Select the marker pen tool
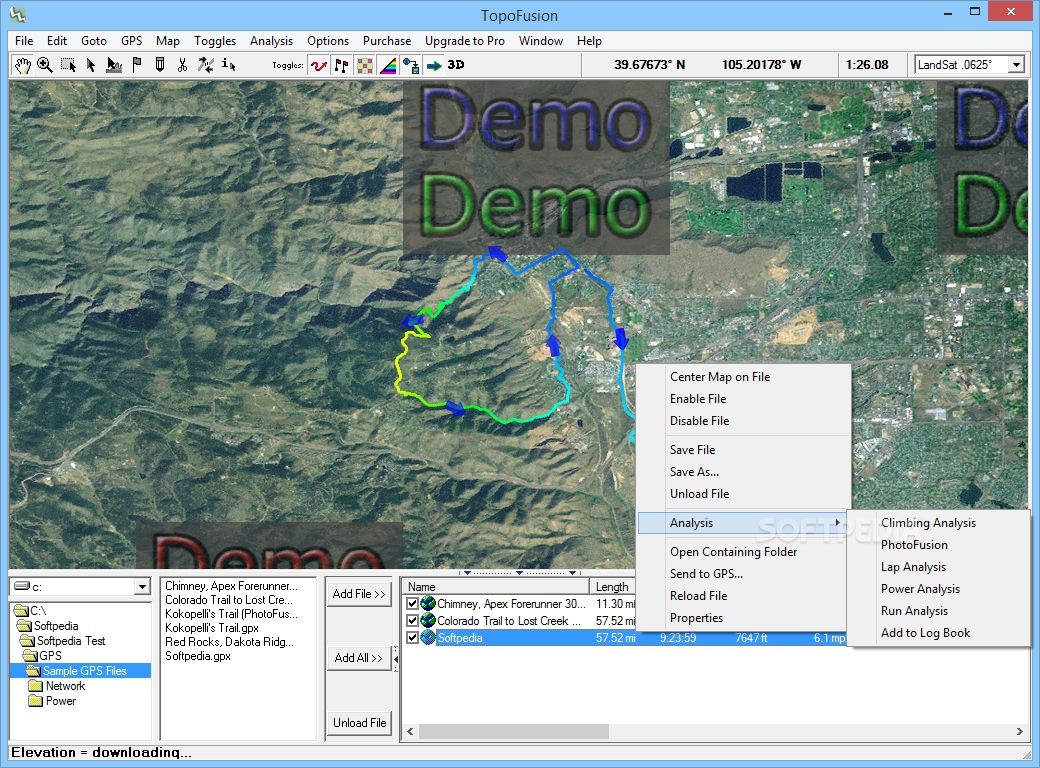 click(160, 65)
